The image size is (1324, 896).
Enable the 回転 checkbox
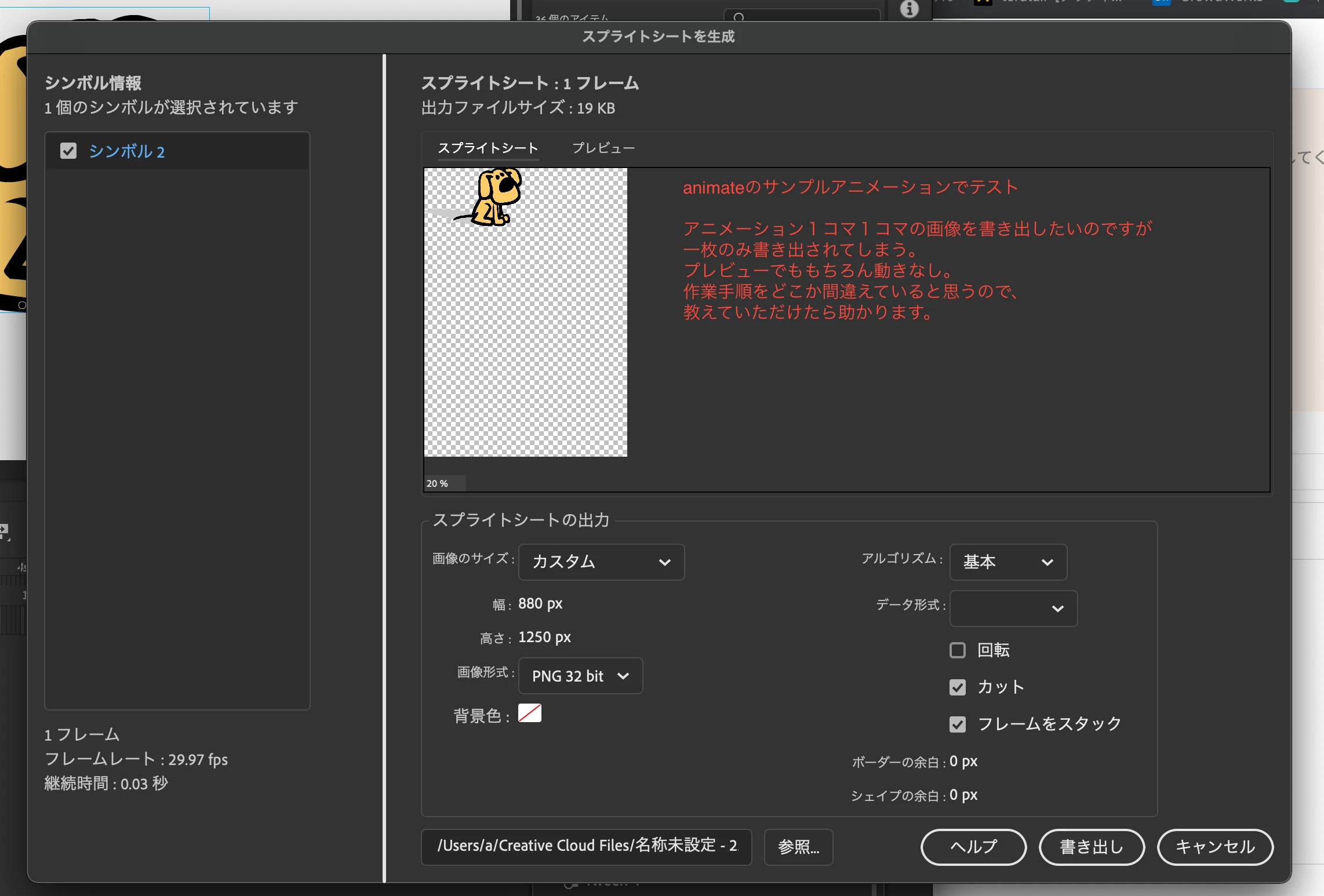pyautogui.click(x=958, y=650)
